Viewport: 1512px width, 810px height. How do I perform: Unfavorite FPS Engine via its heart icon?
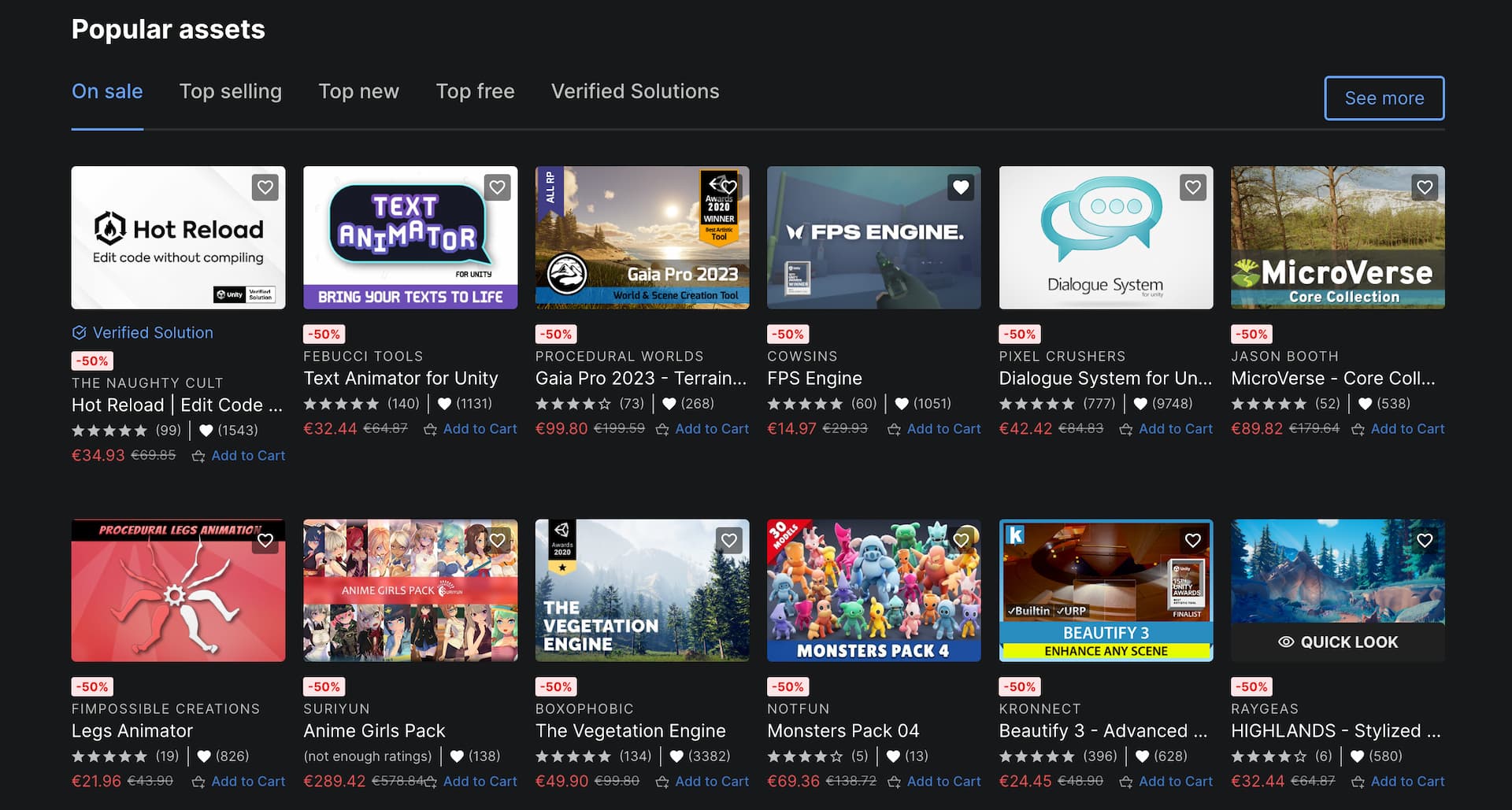pyautogui.click(x=961, y=187)
